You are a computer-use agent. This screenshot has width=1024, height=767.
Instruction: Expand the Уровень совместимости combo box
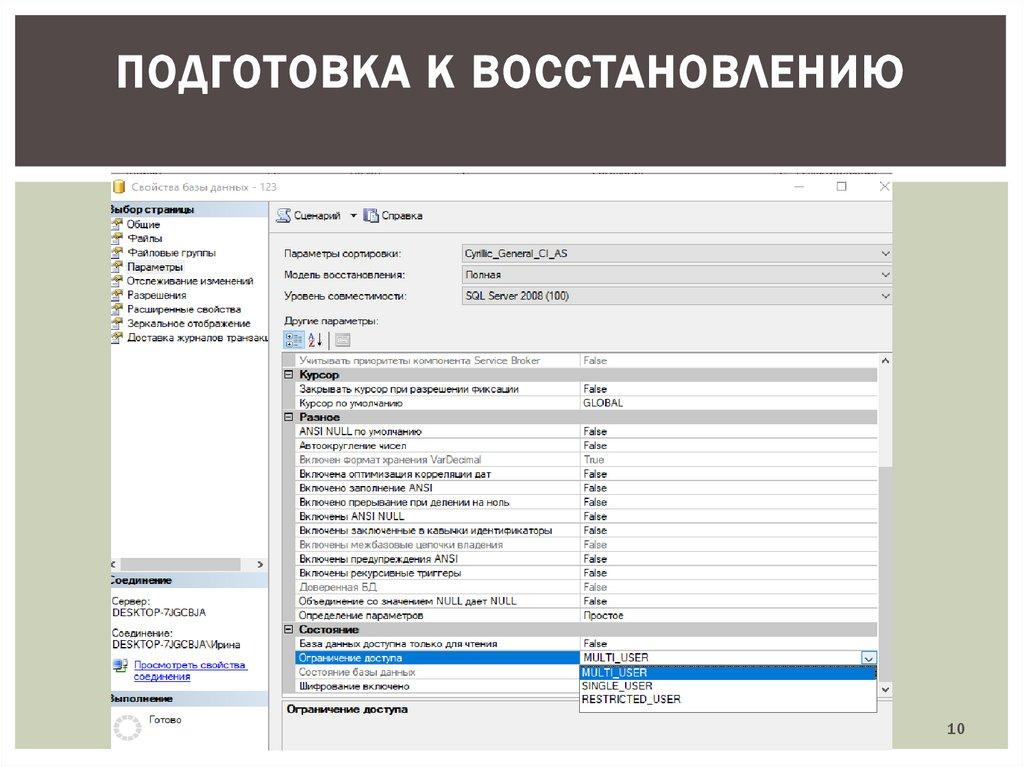pos(884,296)
